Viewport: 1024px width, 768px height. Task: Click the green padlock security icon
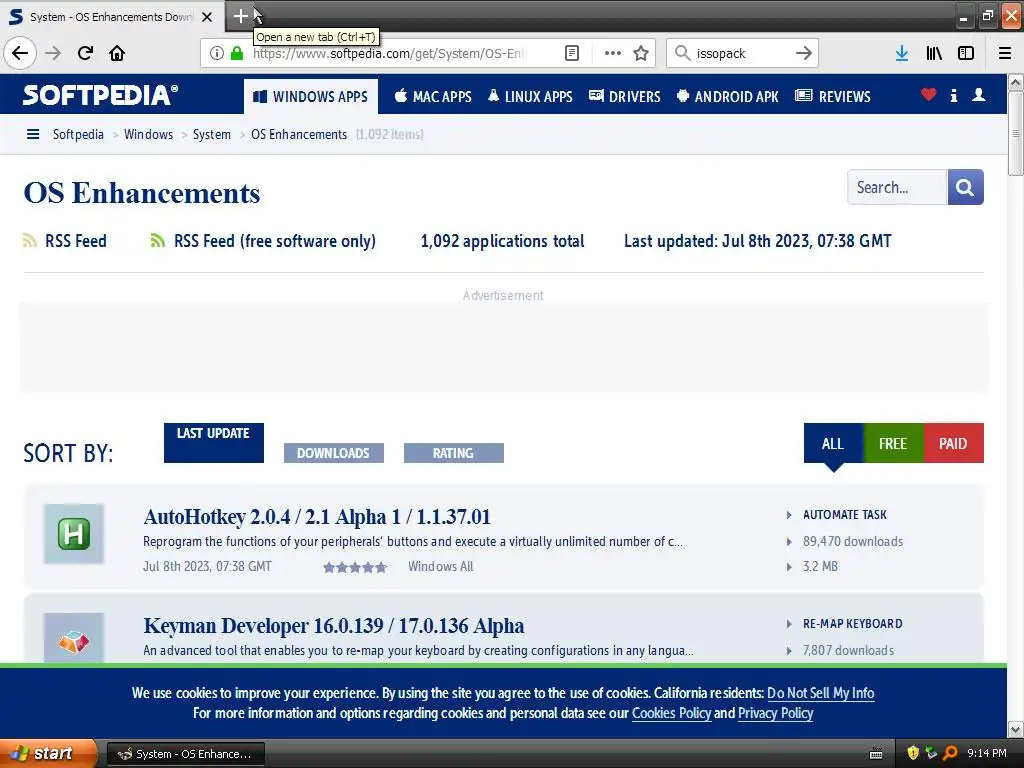coord(237,53)
